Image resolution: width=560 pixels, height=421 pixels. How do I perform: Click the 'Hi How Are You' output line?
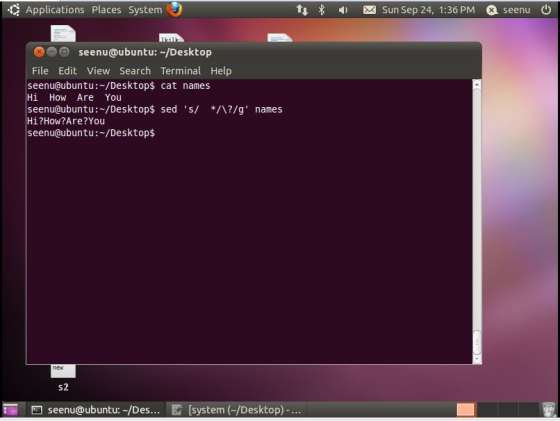tap(74, 97)
